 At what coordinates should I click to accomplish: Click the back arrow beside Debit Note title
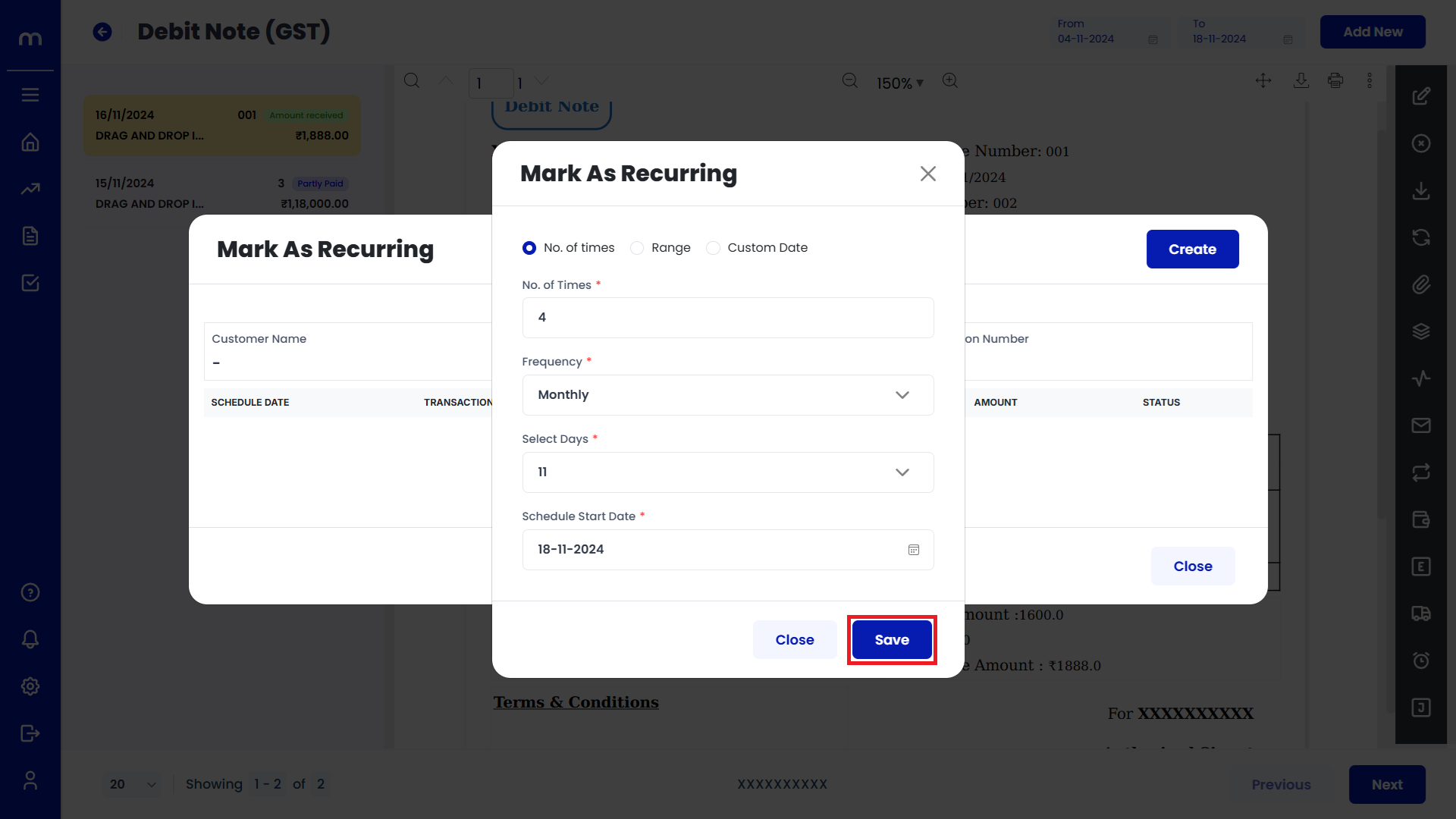(102, 32)
